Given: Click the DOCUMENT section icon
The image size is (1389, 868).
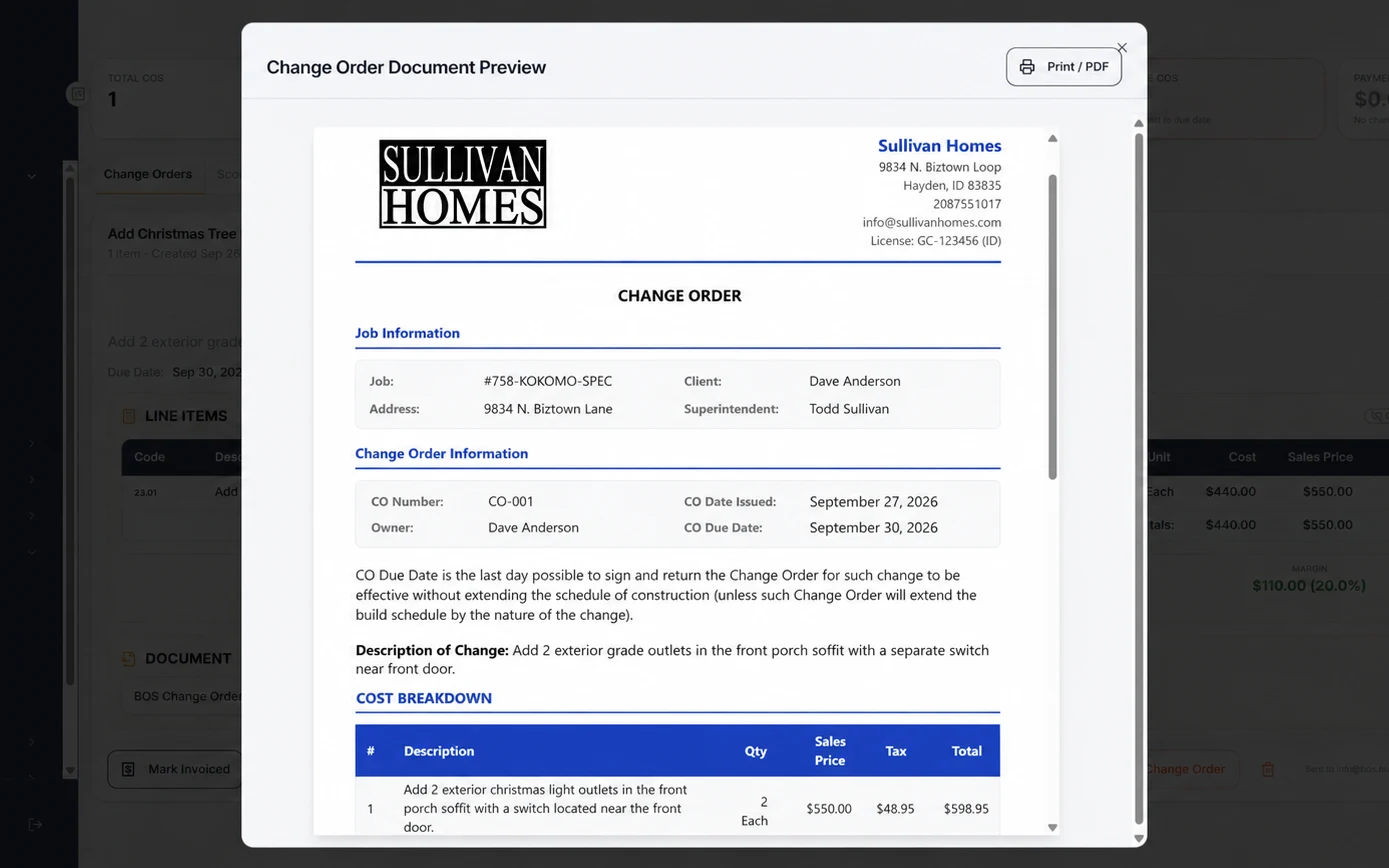Looking at the screenshot, I should click(128, 658).
